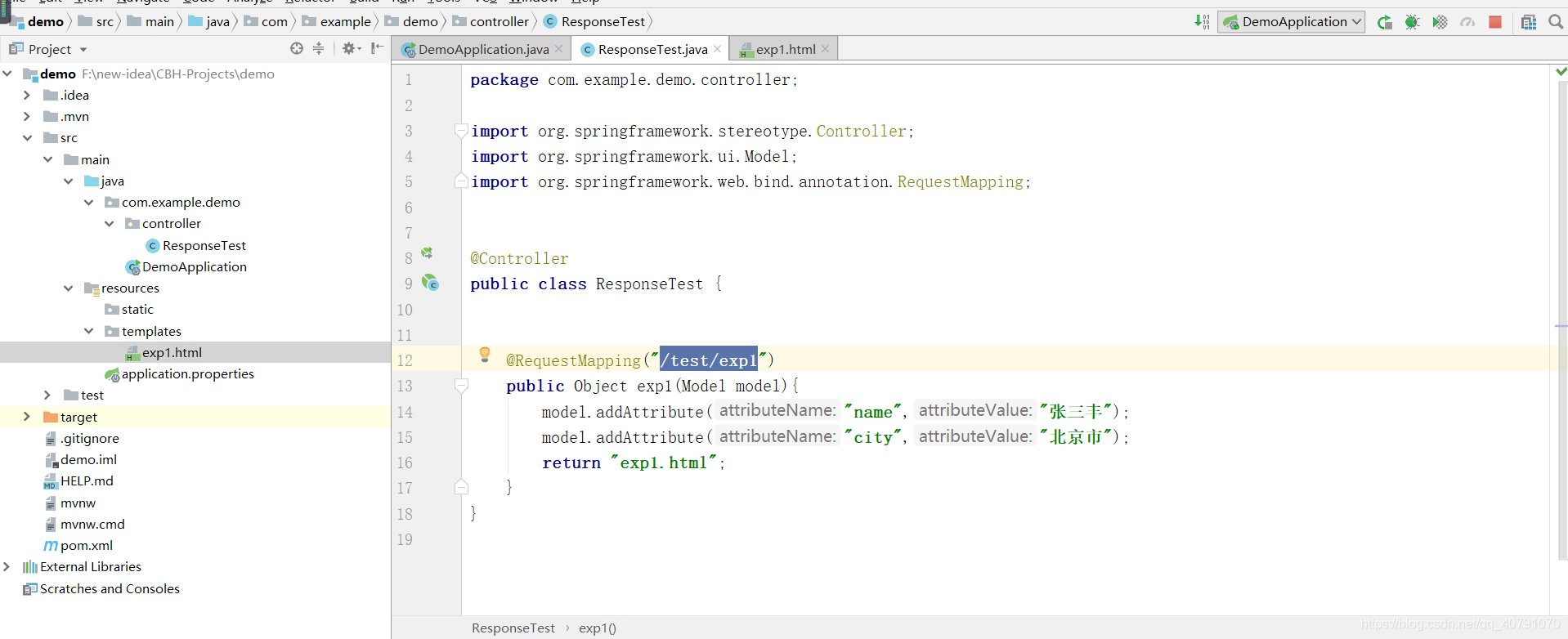1568x639 pixels.
Task: Select demo.iml file
Action: [80, 459]
